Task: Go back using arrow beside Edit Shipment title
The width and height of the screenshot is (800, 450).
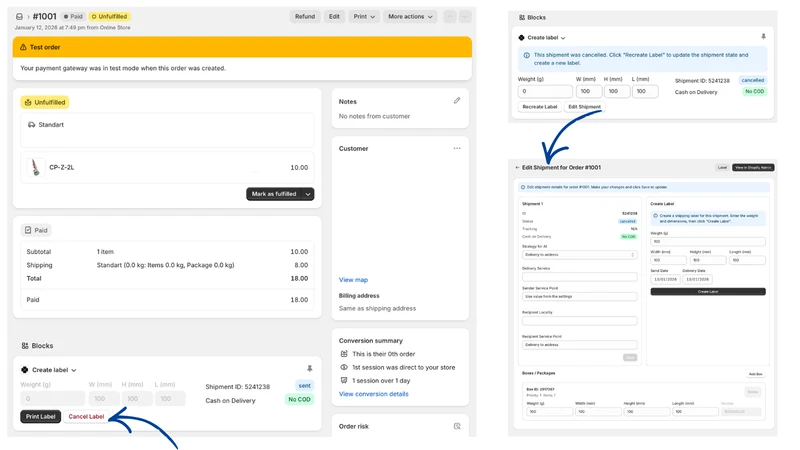Action: (x=517, y=167)
